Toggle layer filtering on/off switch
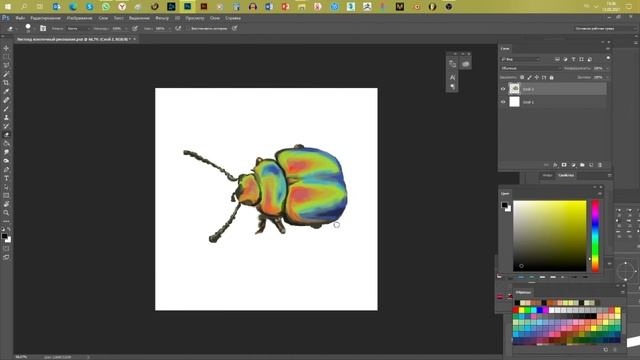This screenshot has height=360, width=640. tap(608, 58)
